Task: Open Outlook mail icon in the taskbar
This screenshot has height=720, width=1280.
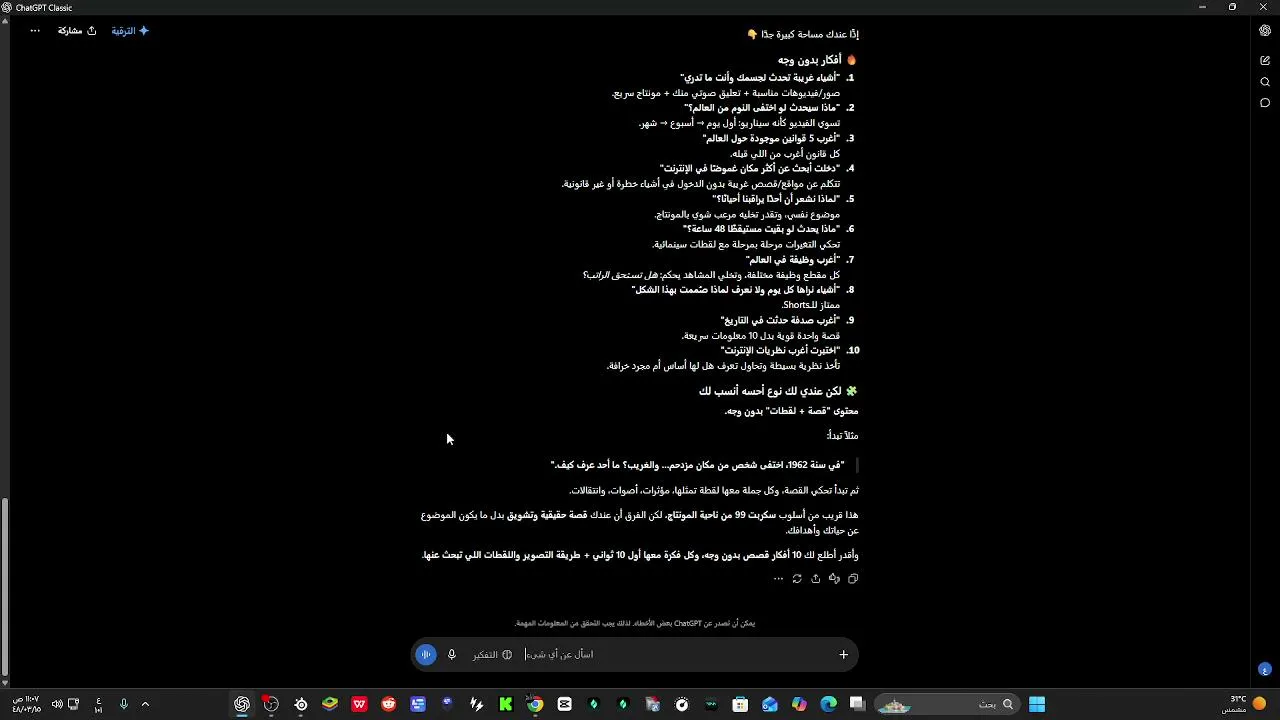Action: point(770,705)
